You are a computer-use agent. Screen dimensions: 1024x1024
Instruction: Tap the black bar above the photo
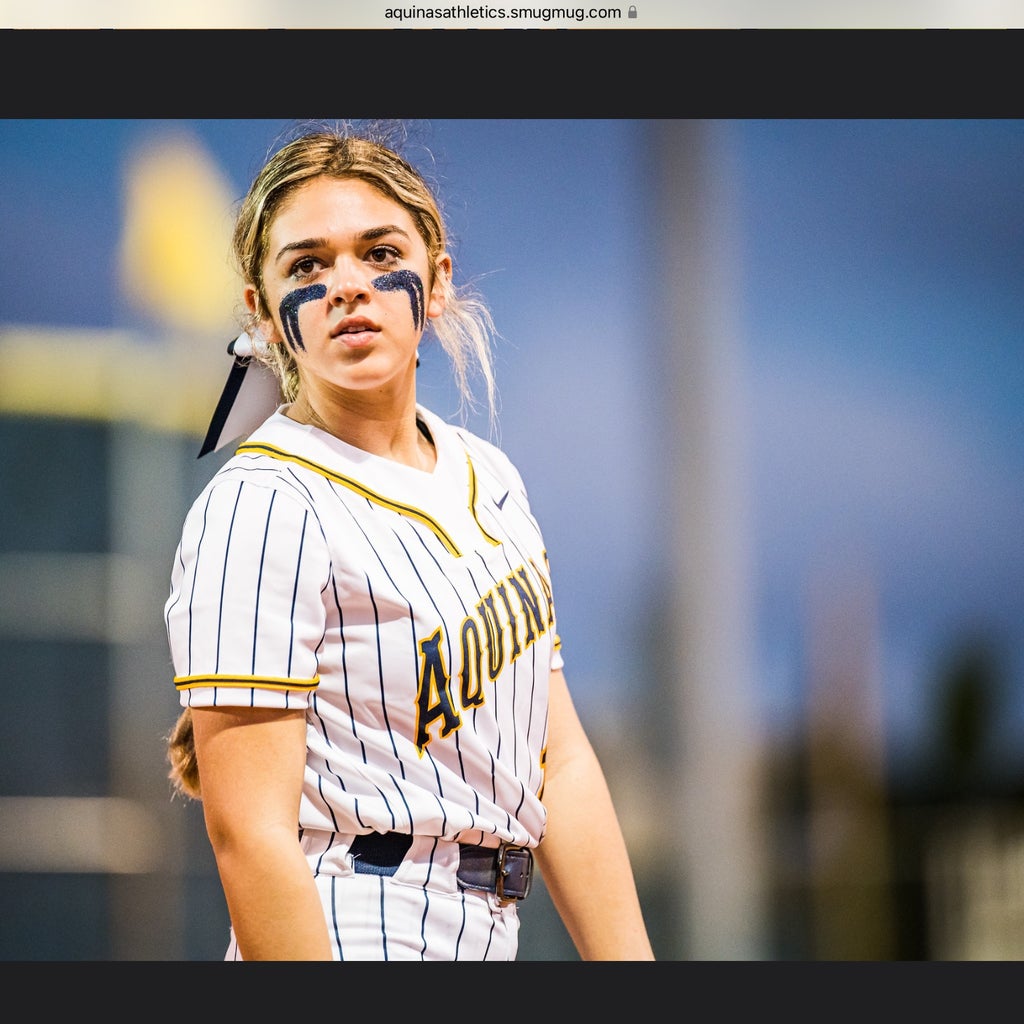point(512,74)
